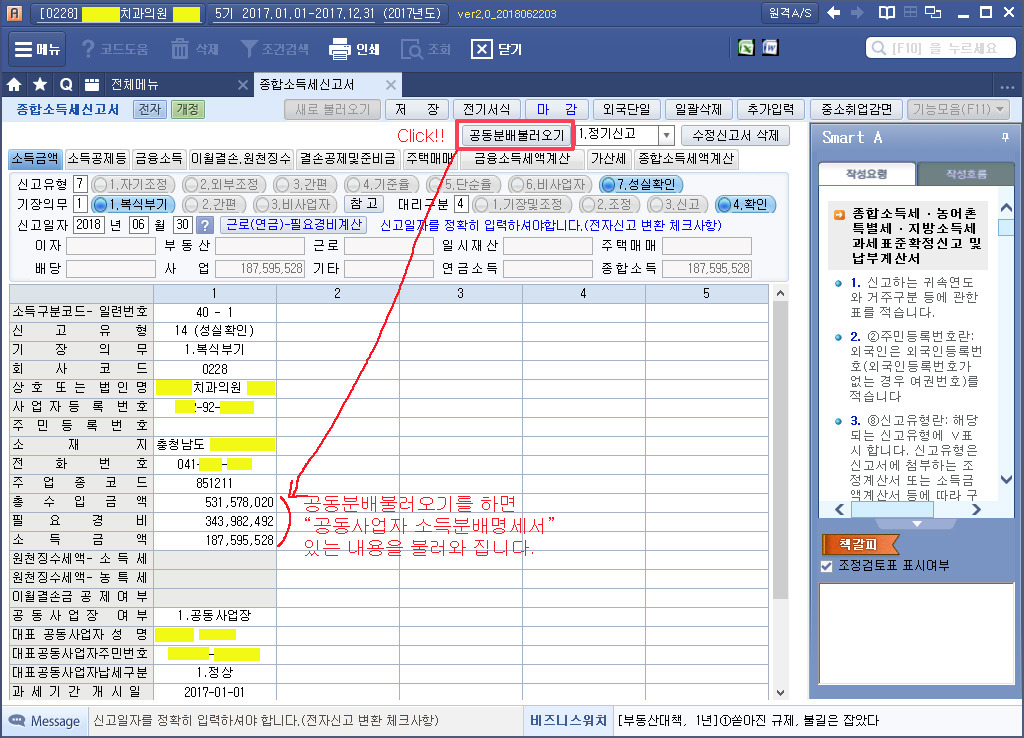Click the grid scroll down arrow
Screen dimensions: 1024x738
780,692
